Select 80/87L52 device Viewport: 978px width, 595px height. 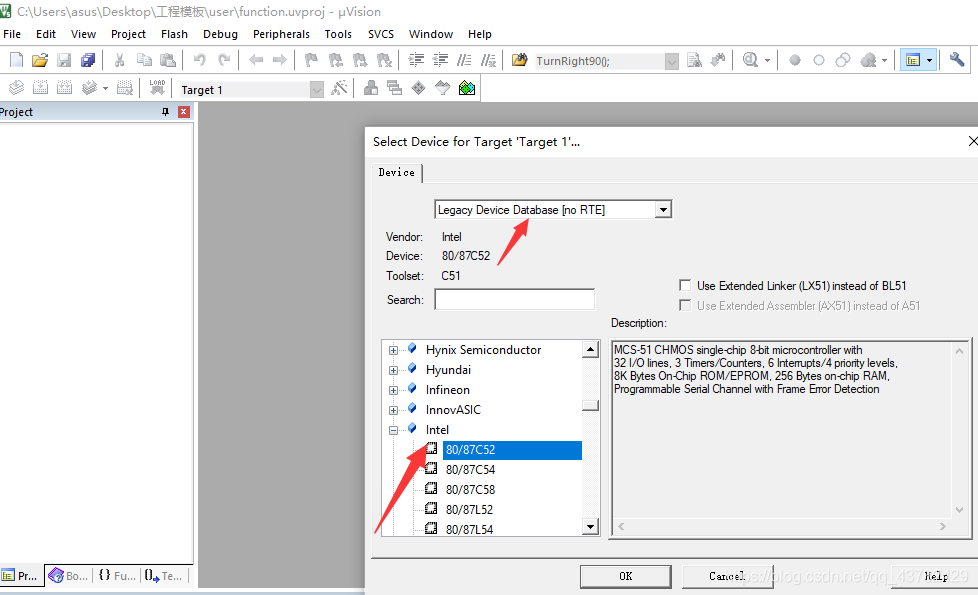[x=469, y=510]
